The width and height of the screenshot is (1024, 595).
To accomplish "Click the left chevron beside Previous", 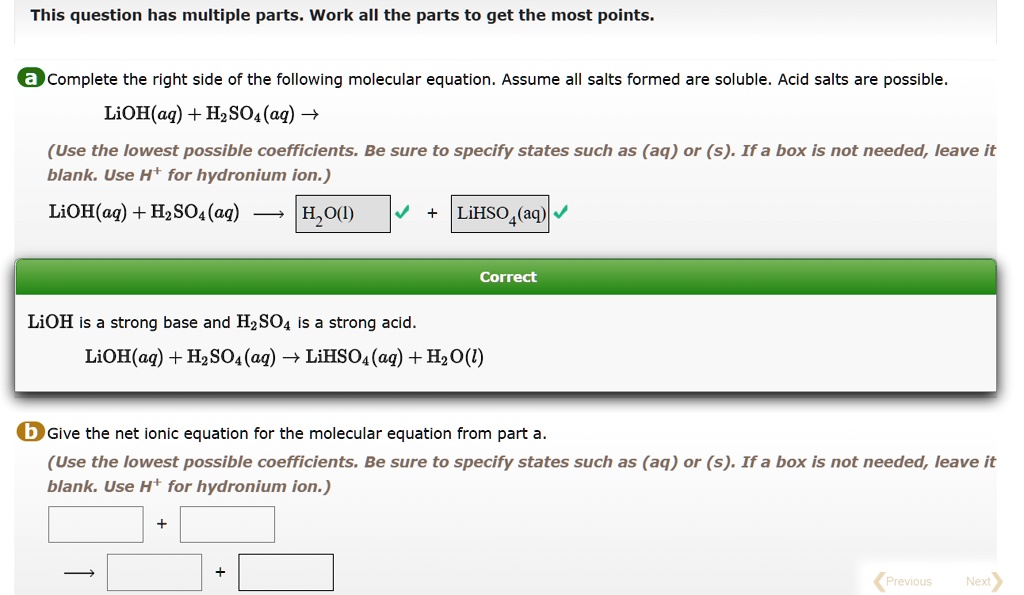I will point(879,581).
